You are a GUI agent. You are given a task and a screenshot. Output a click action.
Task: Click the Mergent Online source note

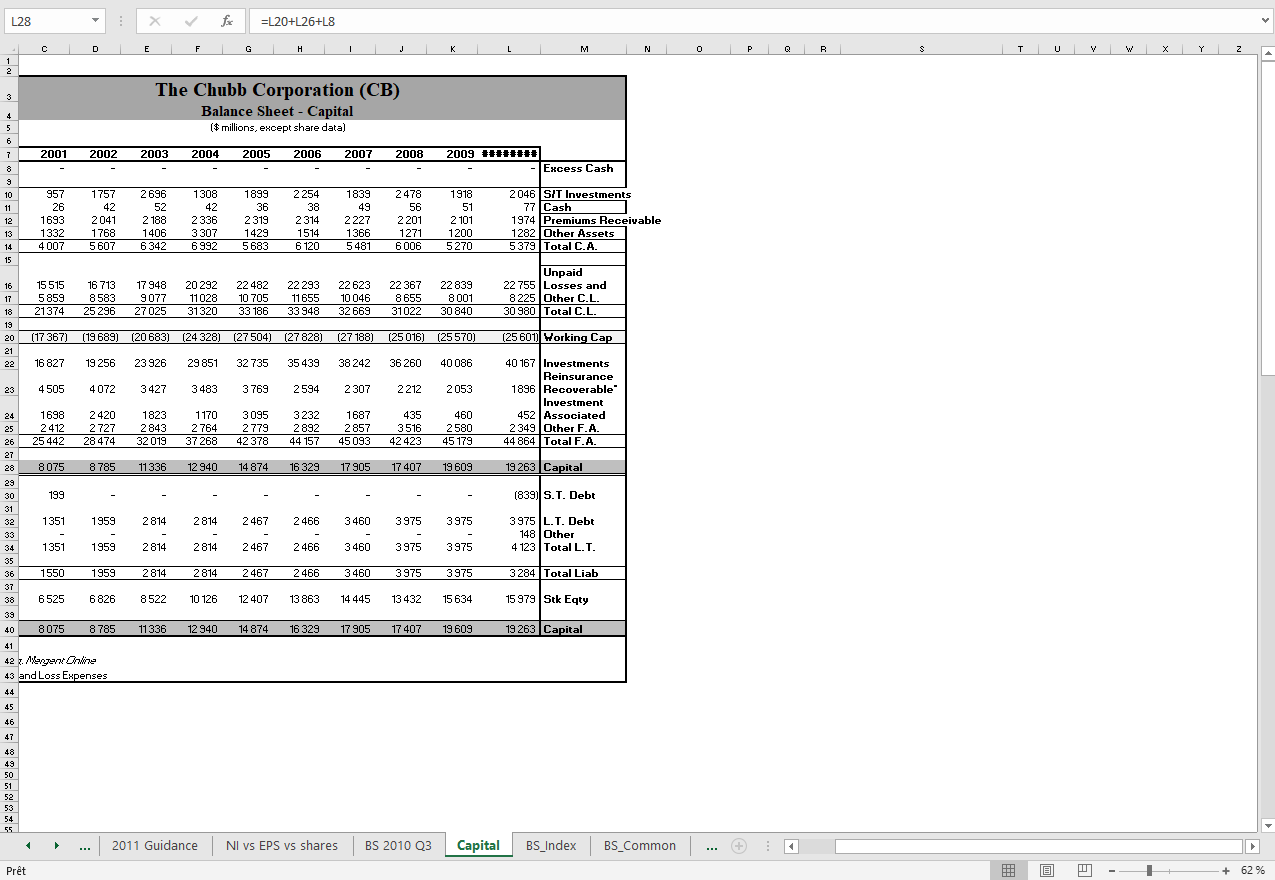59,661
